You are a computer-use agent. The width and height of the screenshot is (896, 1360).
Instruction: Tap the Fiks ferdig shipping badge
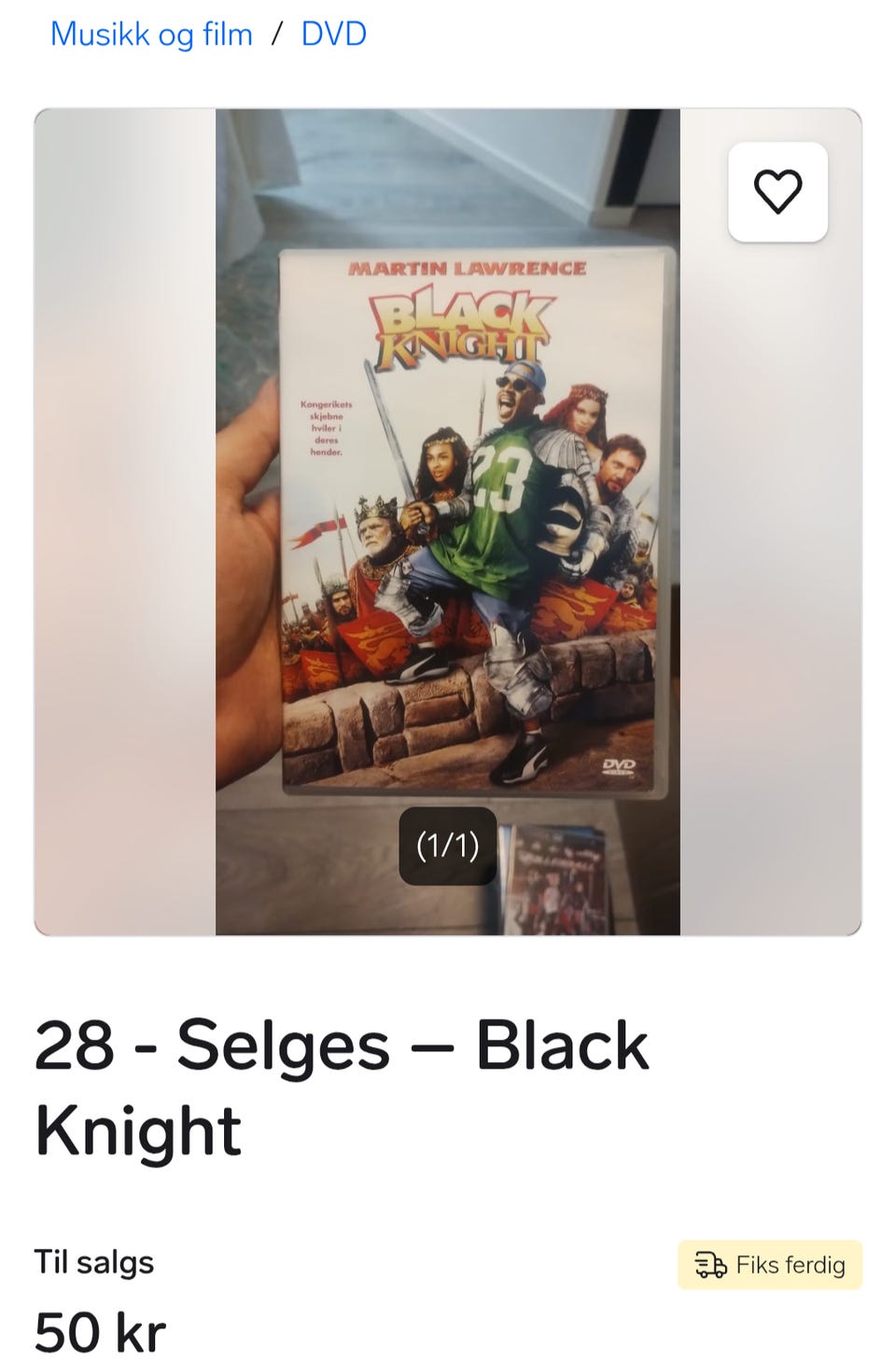[770, 1265]
